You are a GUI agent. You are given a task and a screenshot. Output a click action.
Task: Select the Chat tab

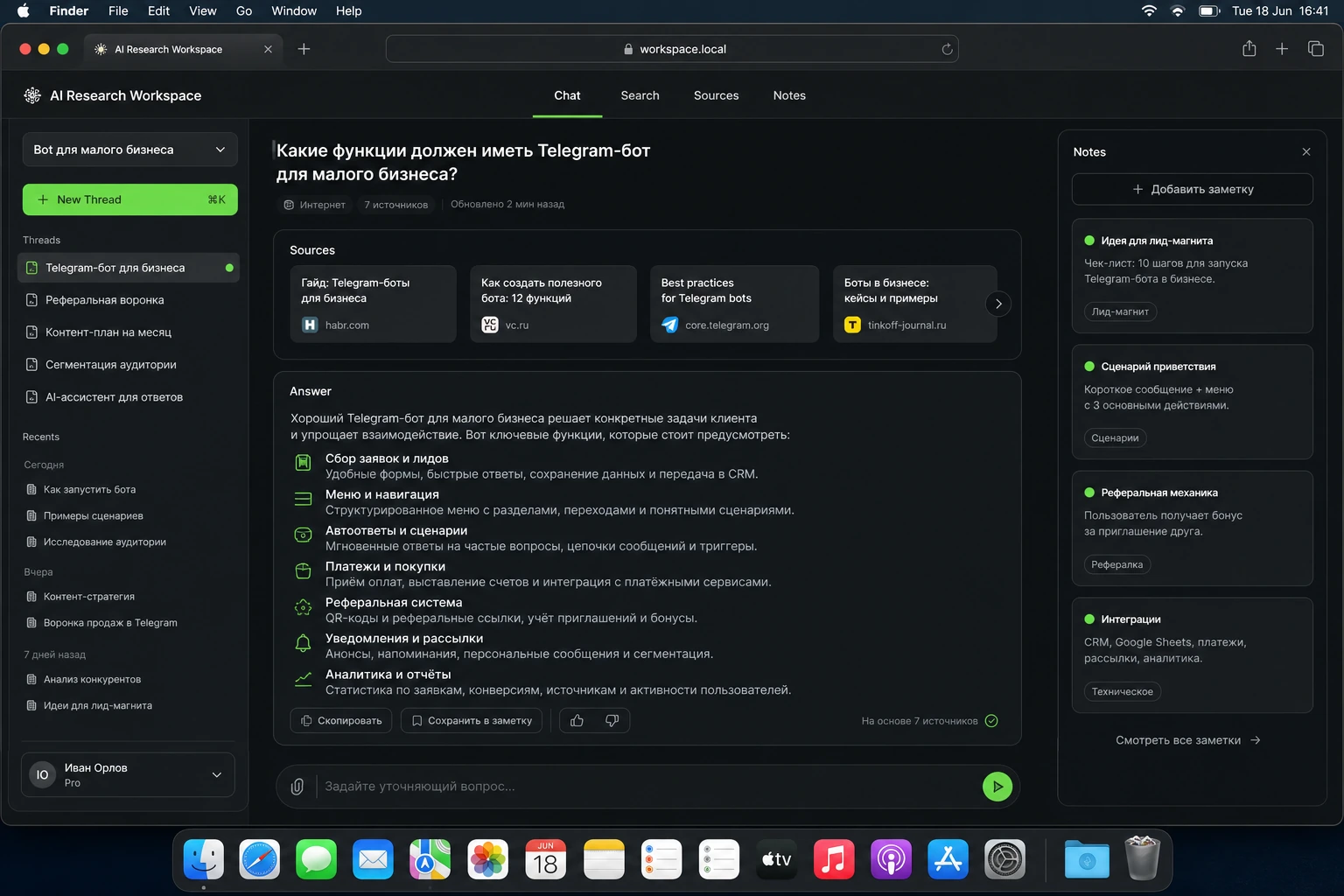(567, 95)
